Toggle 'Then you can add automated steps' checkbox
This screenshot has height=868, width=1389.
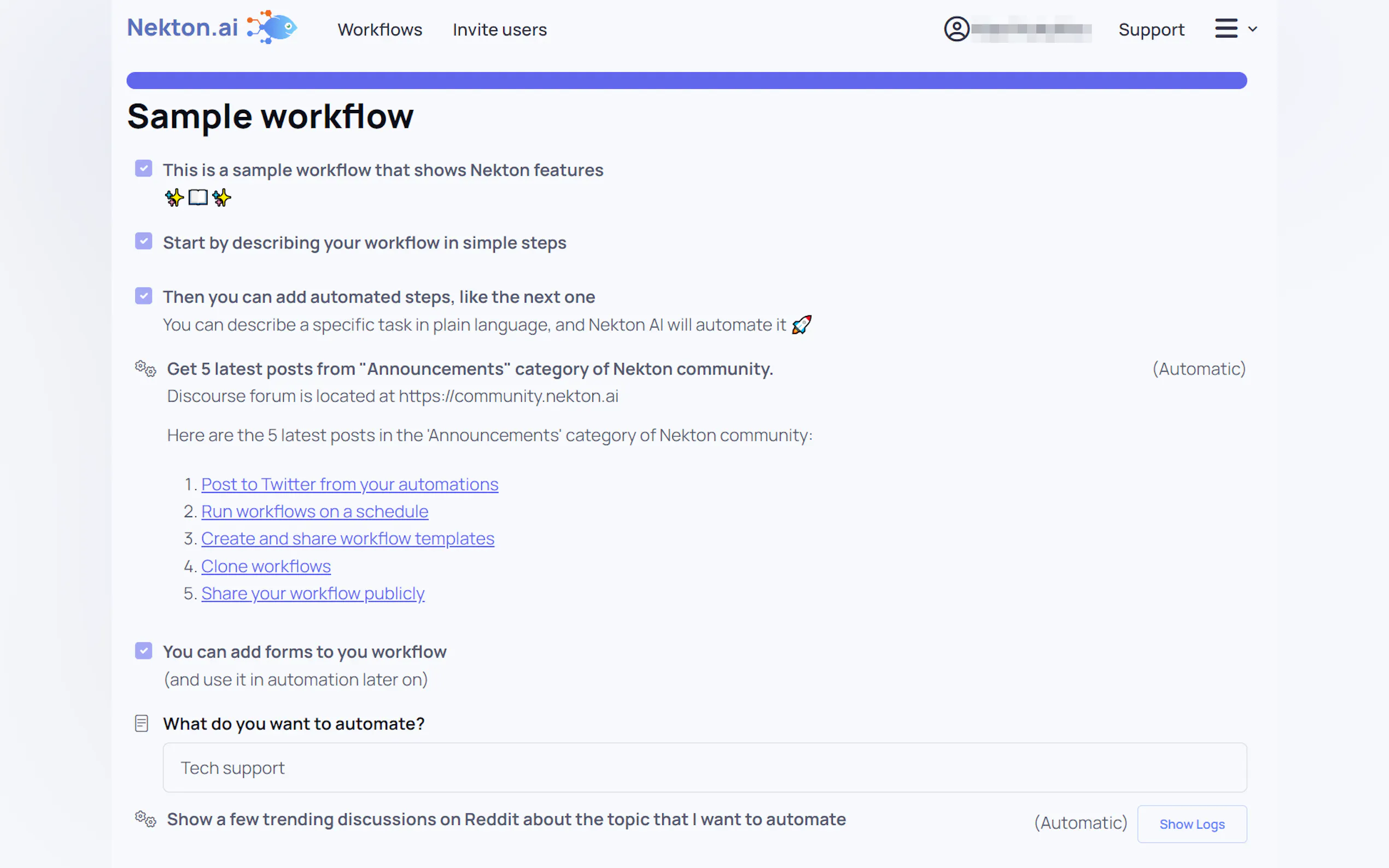click(144, 296)
